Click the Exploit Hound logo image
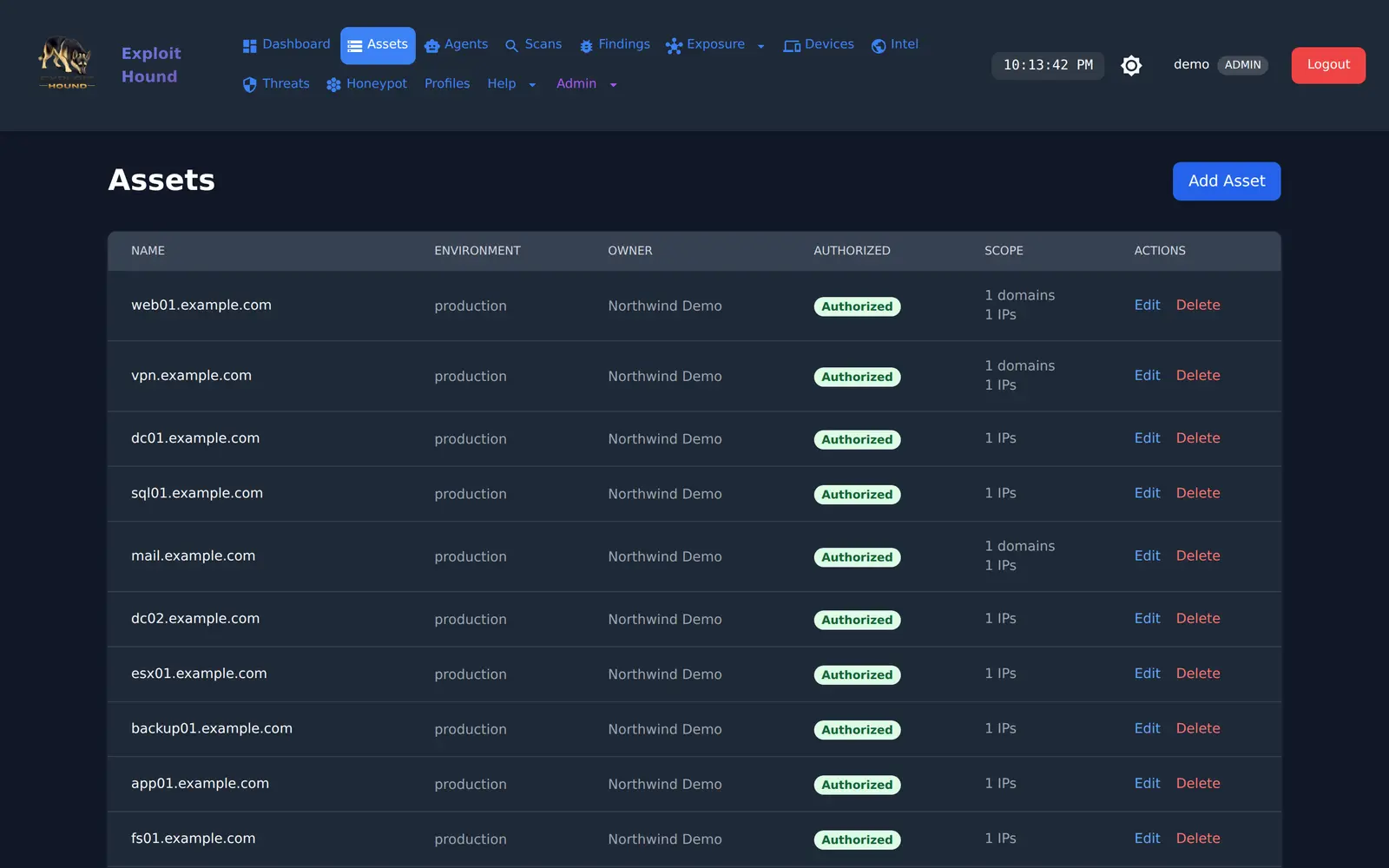1389x868 pixels. (x=66, y=63)
